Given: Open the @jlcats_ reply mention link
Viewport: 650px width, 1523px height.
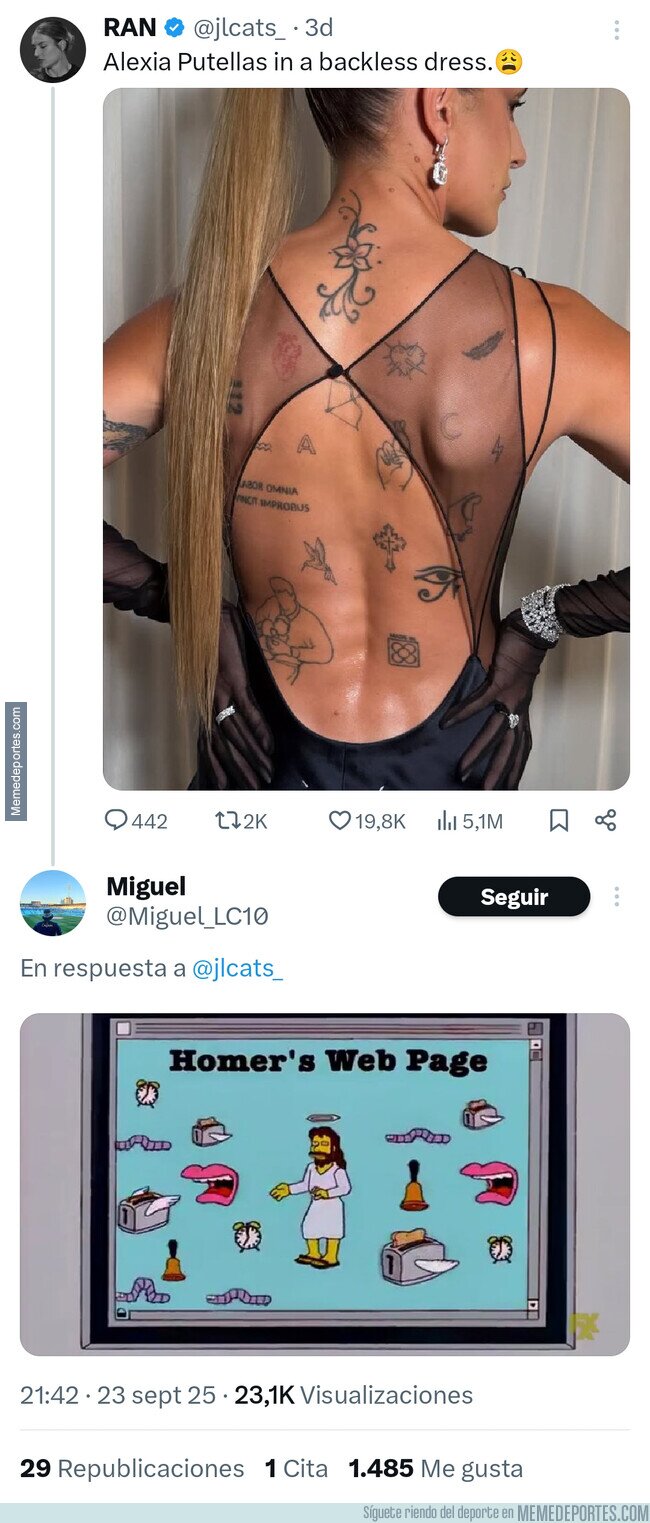Looking at the screenshot, I should [238, 969].
